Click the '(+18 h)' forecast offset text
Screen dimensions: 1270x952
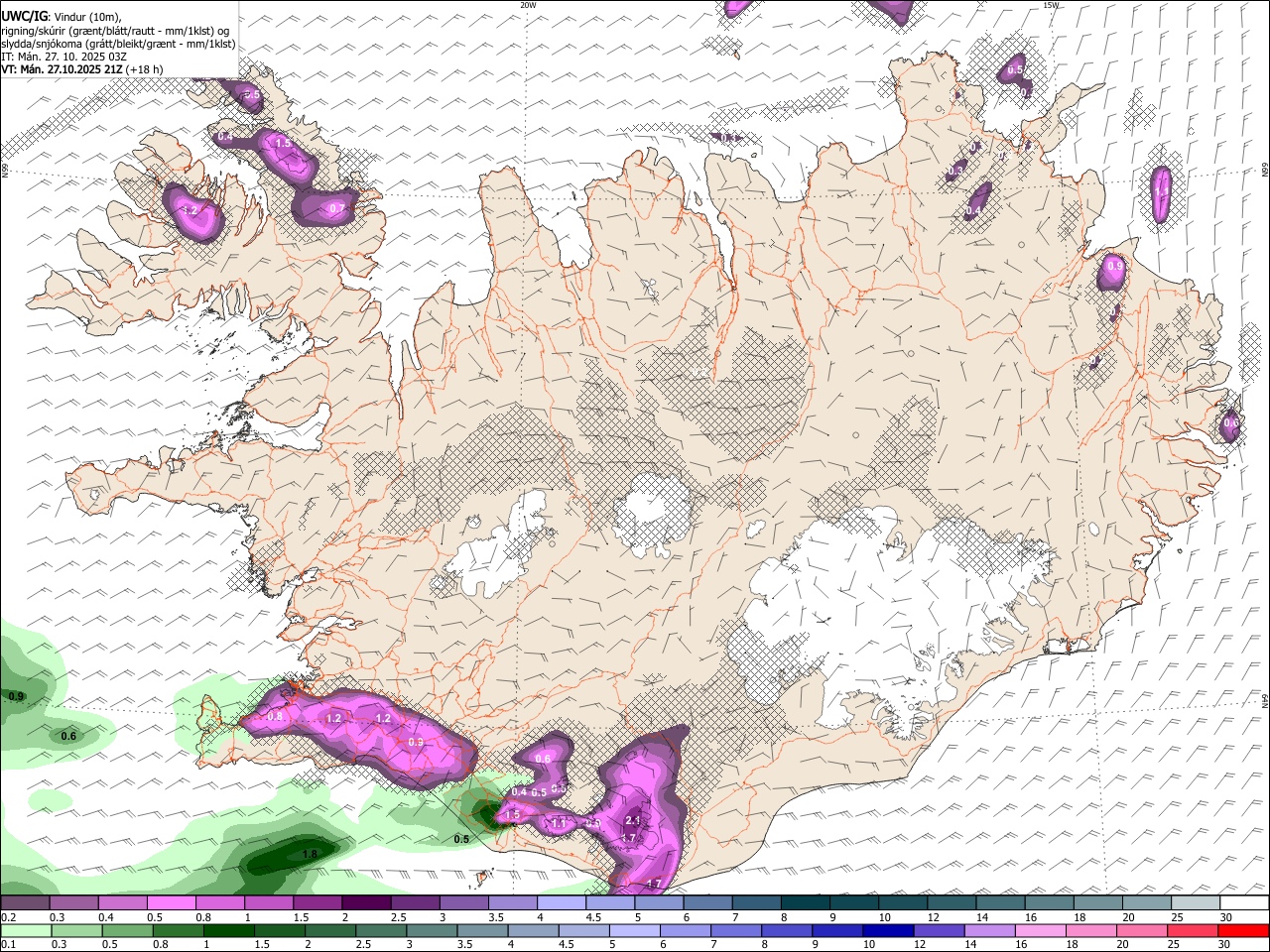pyautogui.click(x=145, y=69)
